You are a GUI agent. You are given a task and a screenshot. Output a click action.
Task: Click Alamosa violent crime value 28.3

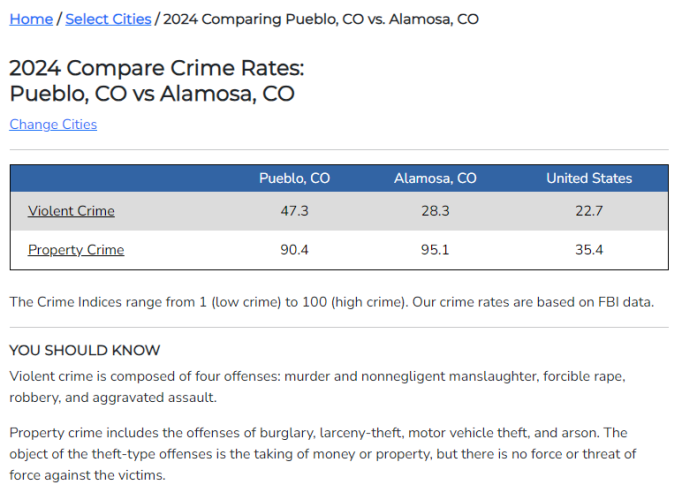pyautogui.click(x=435, y=211)
